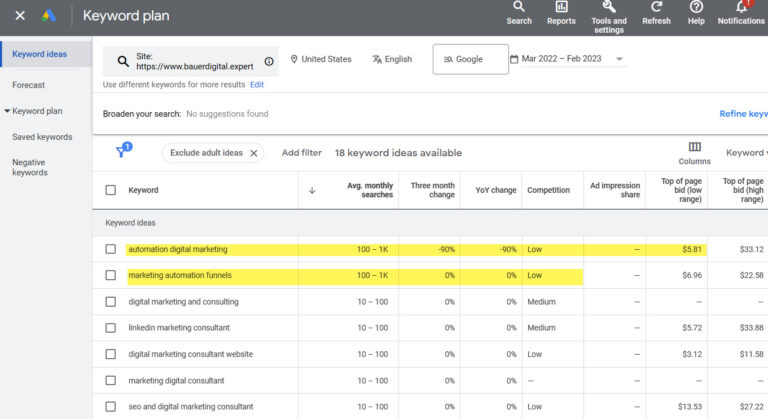Click keyword 'linkedin marketing consultant'
The image size is (768, 419).
coord(179,328)
